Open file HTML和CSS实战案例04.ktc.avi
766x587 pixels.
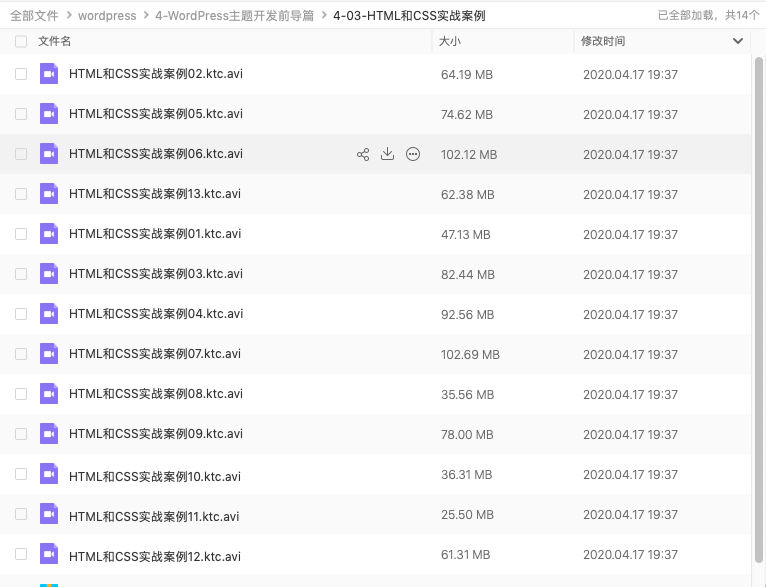[156, 314]
